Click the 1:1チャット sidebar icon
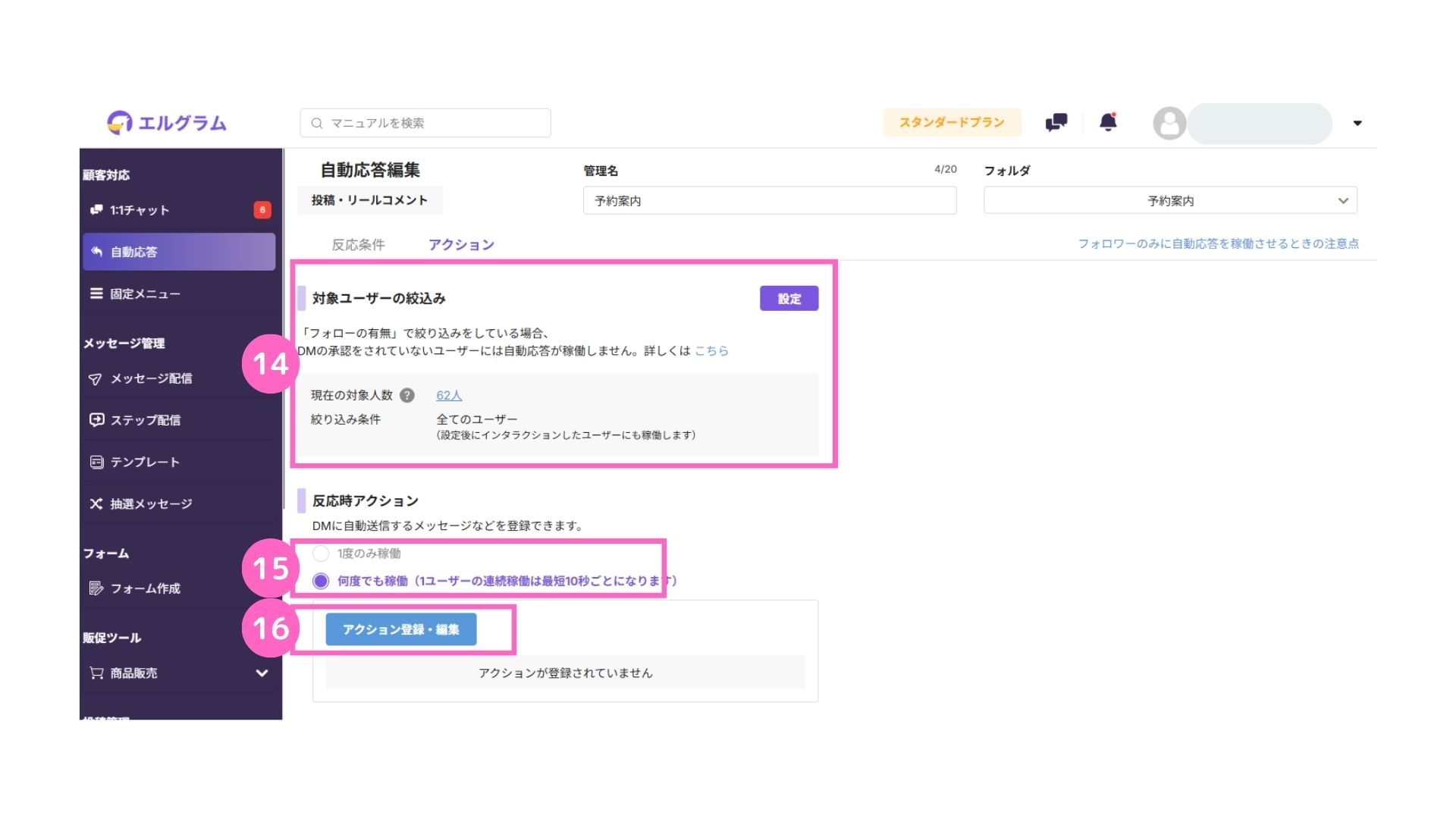The image size is (1456, 819). pyautogui.click(x=96, y=210)
